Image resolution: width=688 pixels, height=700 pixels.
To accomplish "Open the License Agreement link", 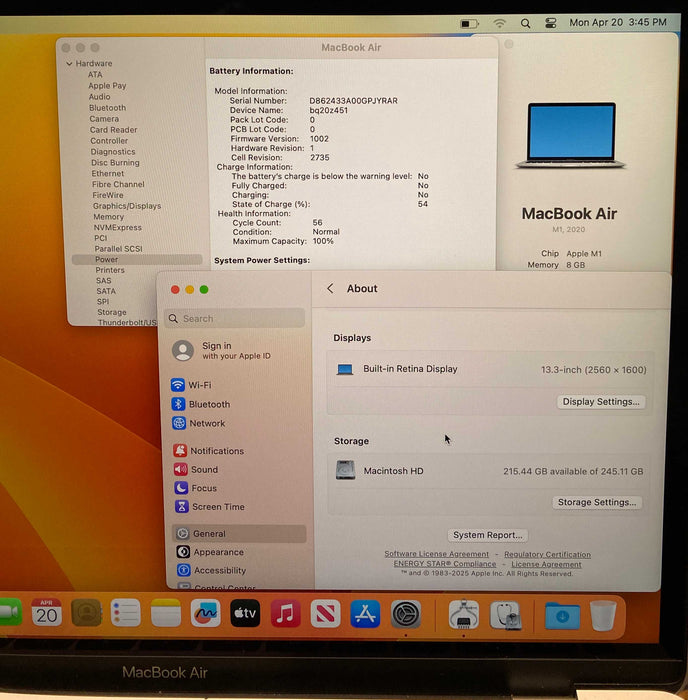I will tap(546, 564).
